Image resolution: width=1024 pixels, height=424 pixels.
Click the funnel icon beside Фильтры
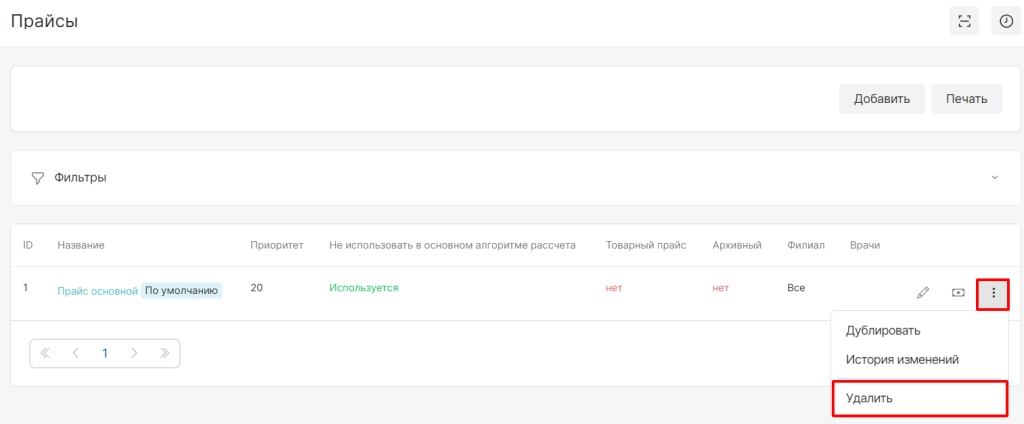[x=38, y=178]
